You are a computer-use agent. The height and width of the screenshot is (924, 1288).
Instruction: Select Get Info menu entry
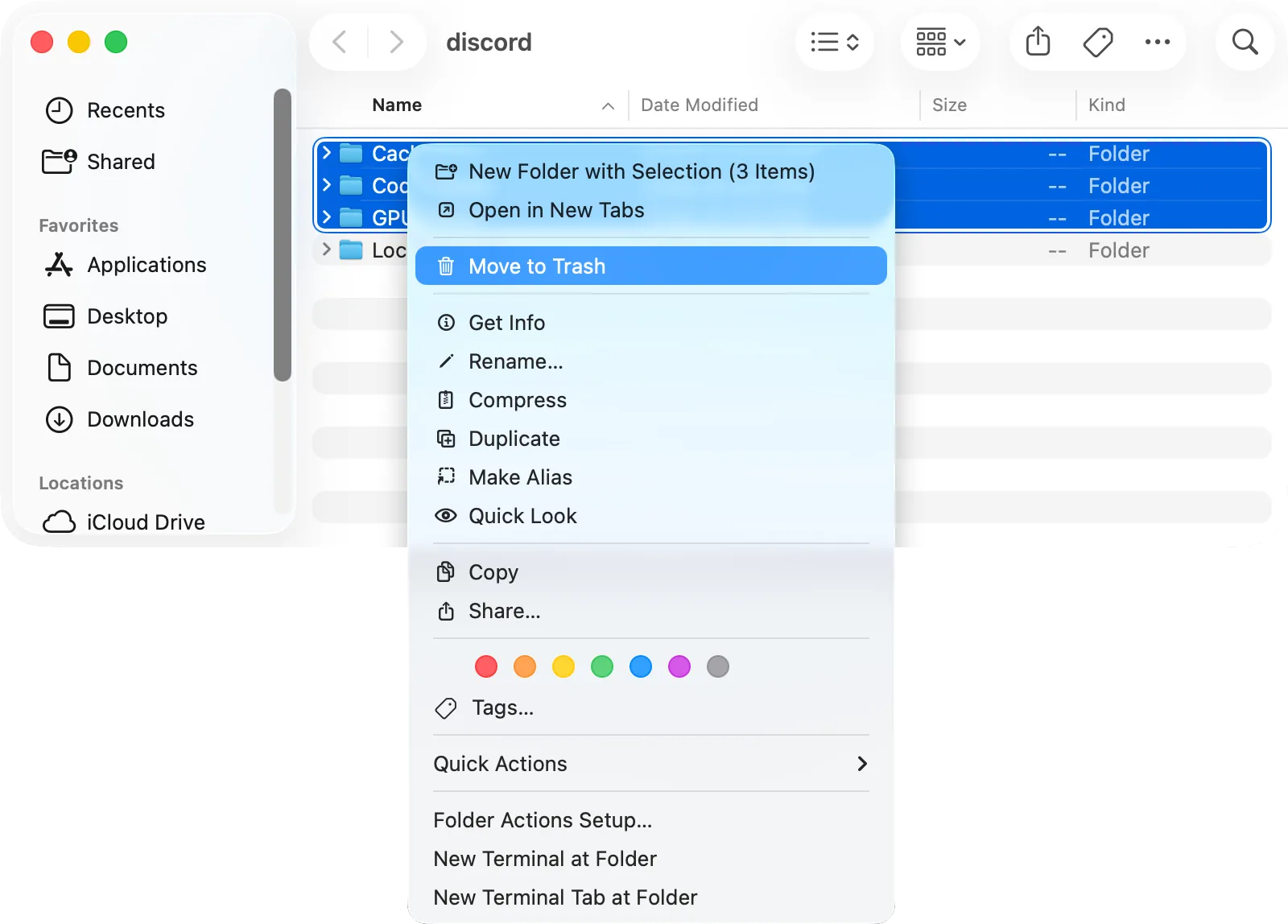coord(650,323)
